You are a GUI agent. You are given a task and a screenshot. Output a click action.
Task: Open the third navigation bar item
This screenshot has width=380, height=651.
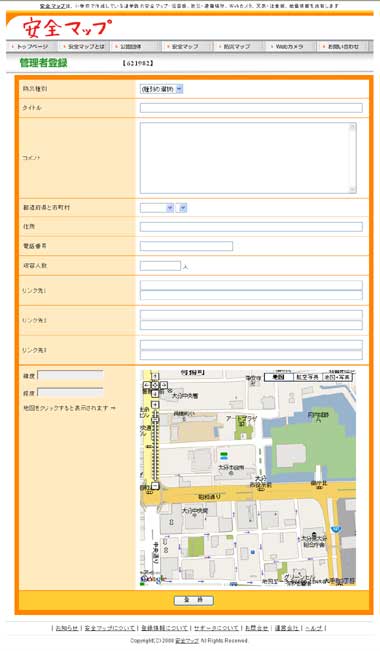pos(137,46)
